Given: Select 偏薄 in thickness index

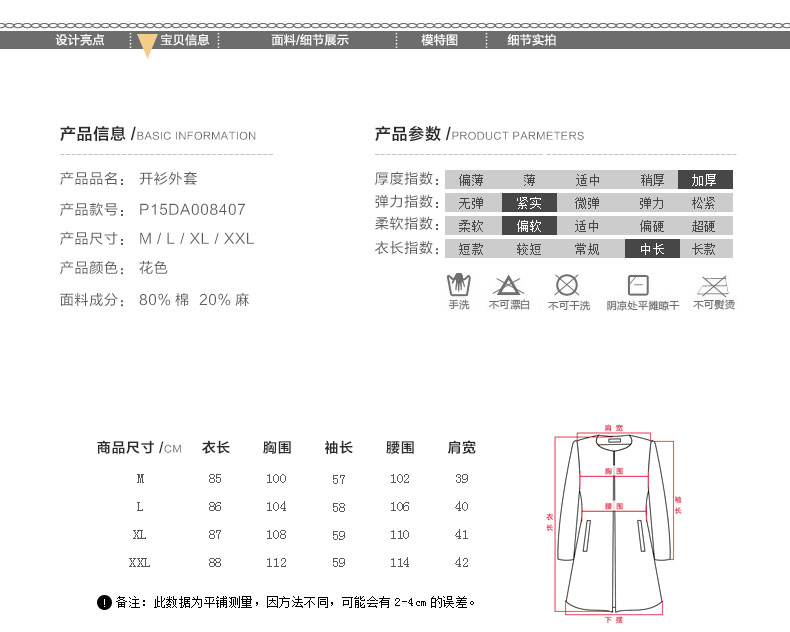Looking at the screenshot, I should [x=471, y=180].
